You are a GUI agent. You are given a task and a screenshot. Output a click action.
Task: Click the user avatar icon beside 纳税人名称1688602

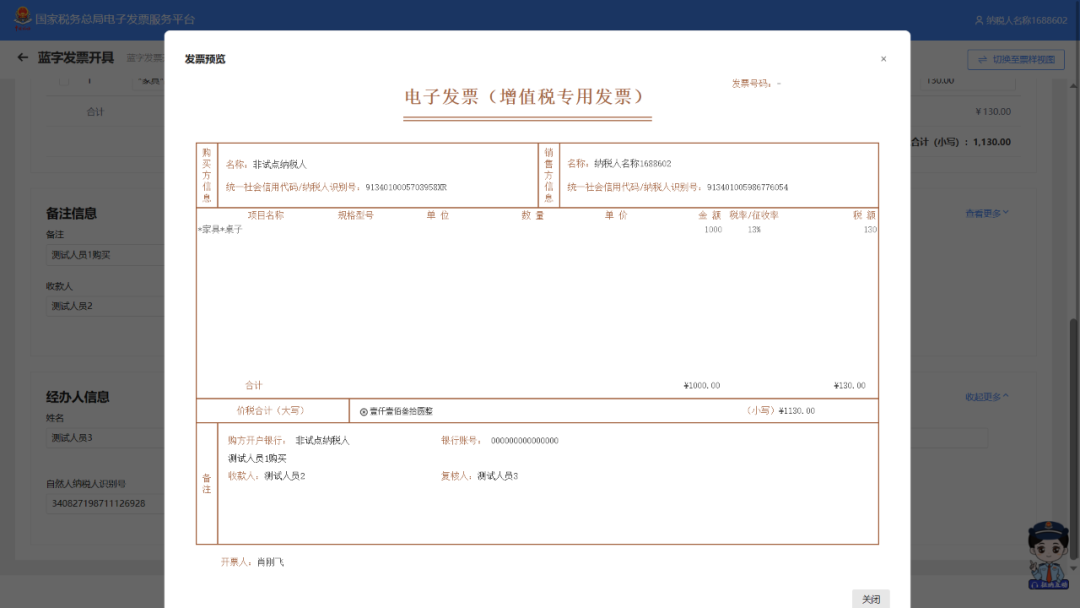point(979,21)
